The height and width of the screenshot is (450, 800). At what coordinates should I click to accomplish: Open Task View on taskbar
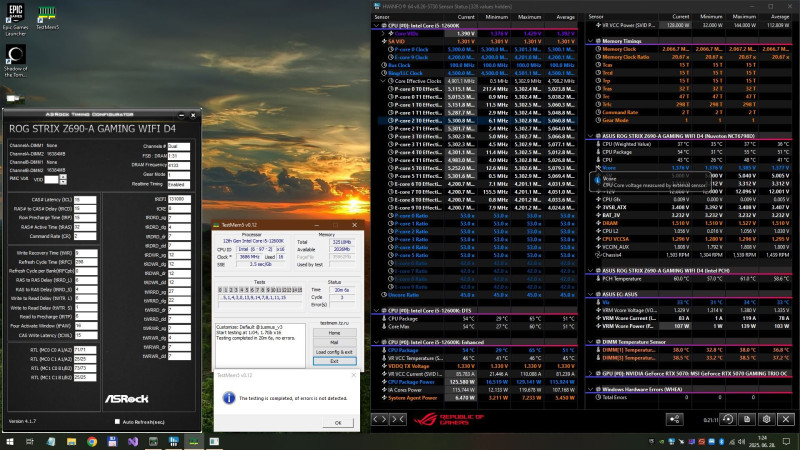point(30,441)
